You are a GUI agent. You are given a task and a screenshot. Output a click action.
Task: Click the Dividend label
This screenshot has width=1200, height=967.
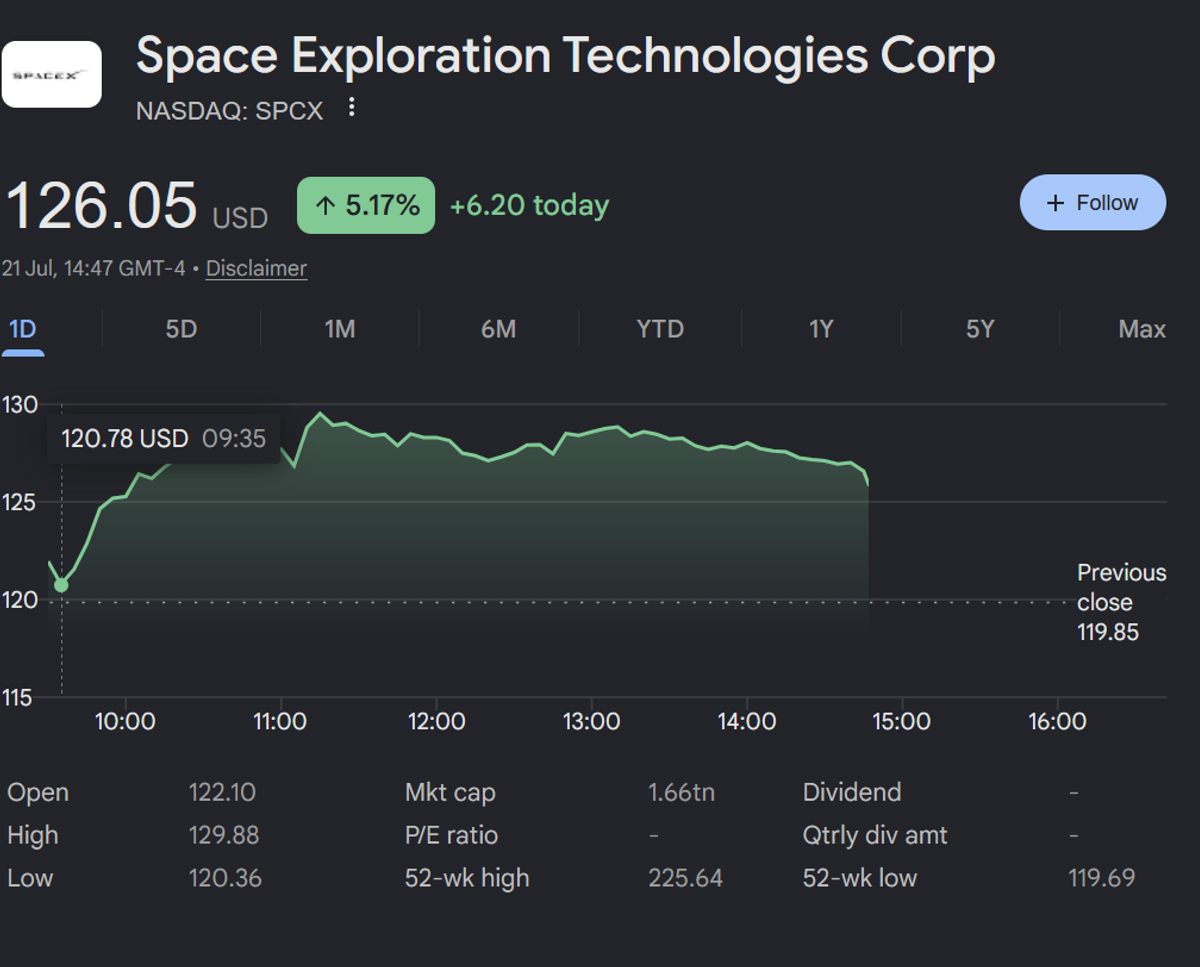pos(852,793)
